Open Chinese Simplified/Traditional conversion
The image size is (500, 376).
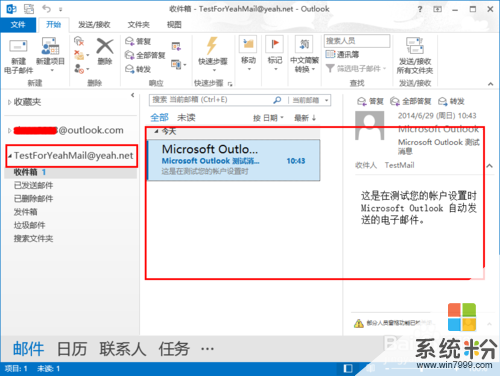coord(304,54)
